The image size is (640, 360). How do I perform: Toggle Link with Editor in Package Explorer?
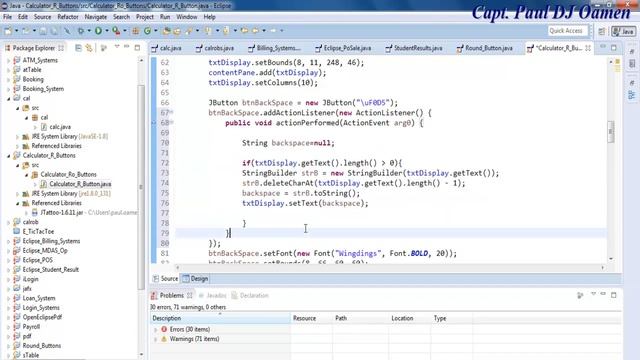(x=89, y=48)
